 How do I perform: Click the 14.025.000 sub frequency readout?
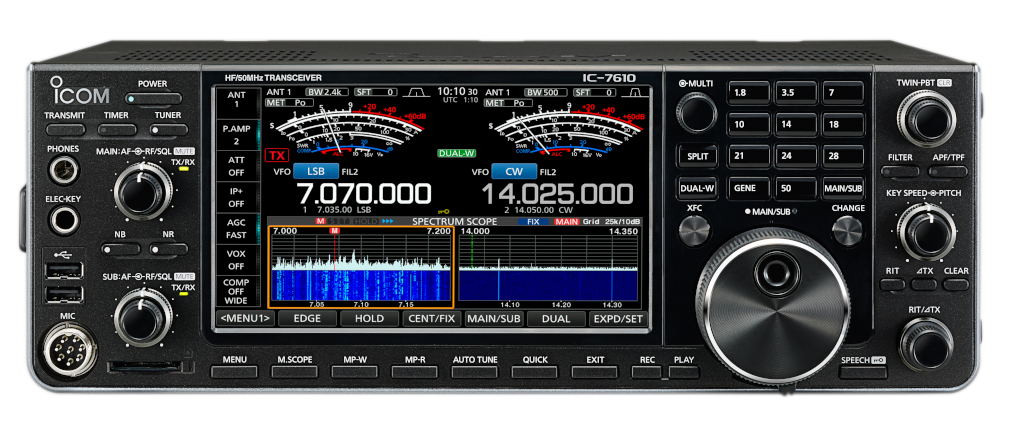(x=558, y=194)
